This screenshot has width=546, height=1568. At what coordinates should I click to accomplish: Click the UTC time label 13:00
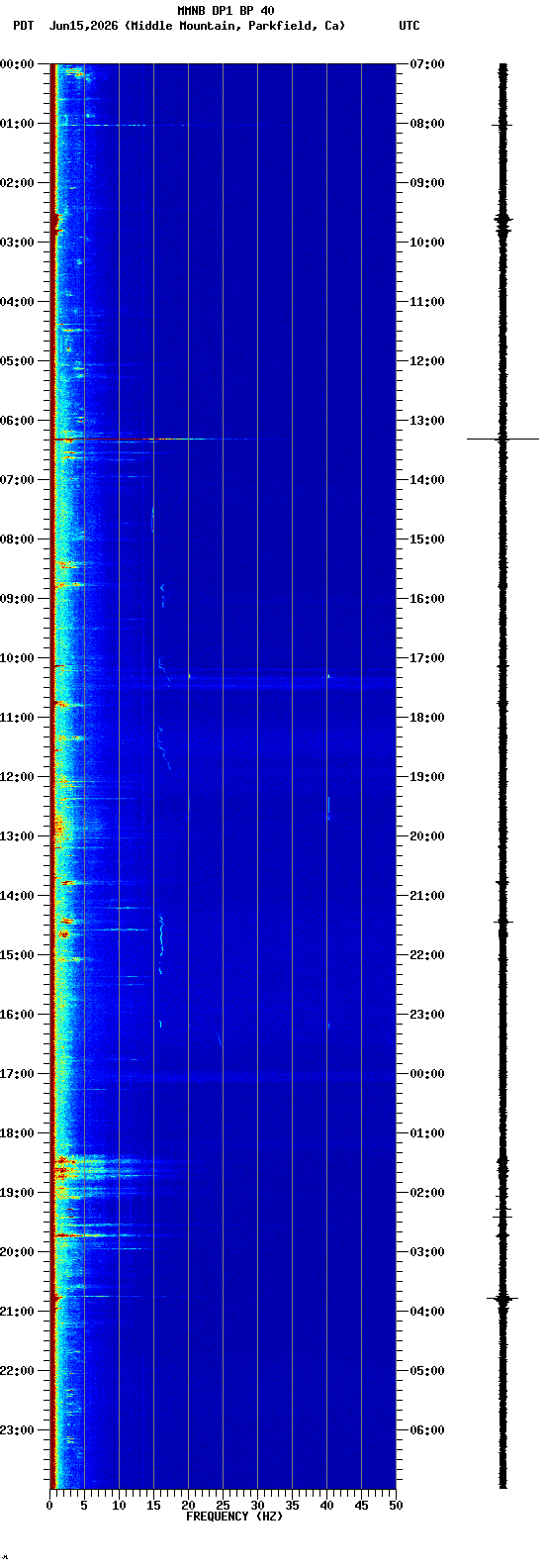427,421
